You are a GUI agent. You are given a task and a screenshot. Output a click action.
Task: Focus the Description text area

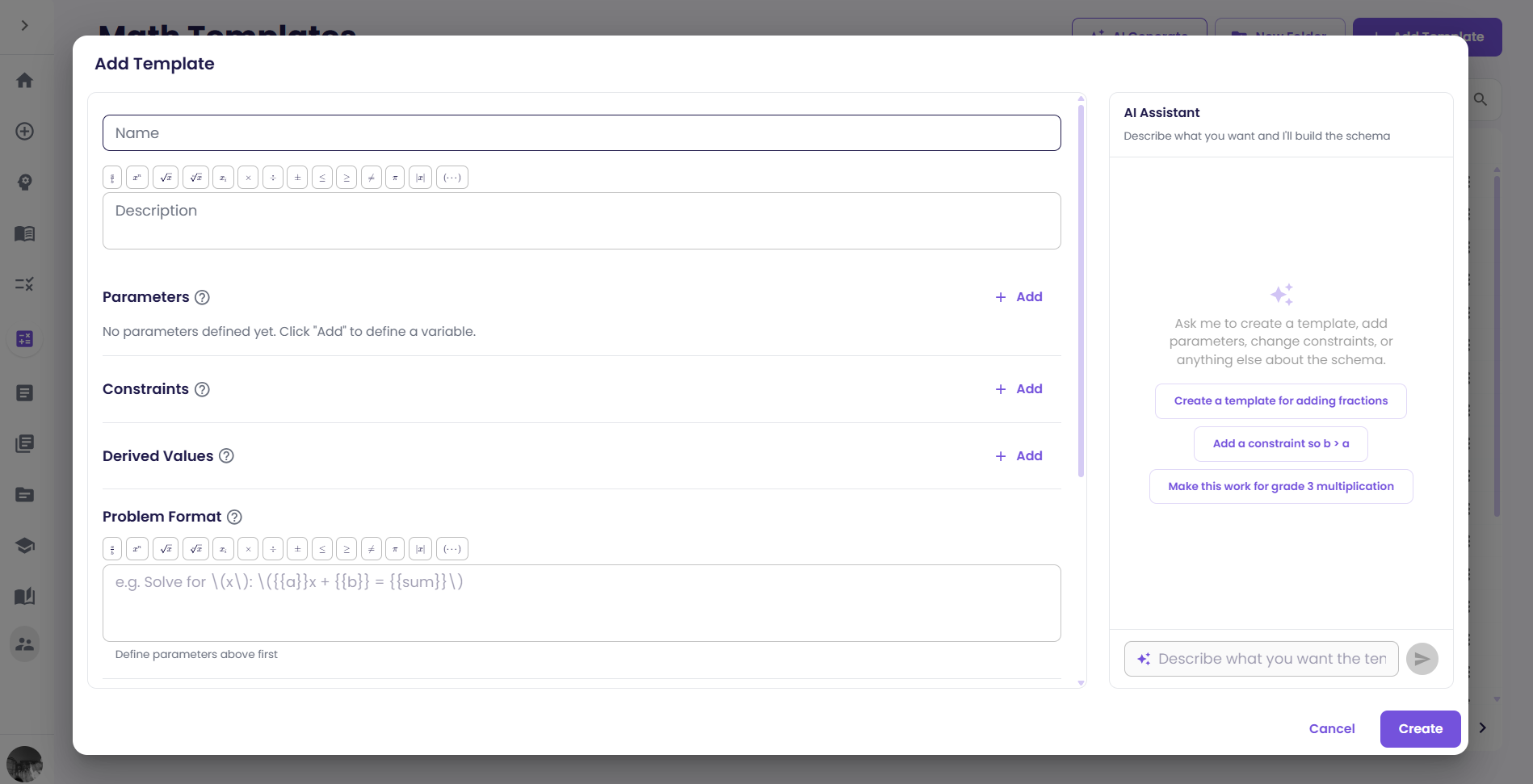point(582,221)
